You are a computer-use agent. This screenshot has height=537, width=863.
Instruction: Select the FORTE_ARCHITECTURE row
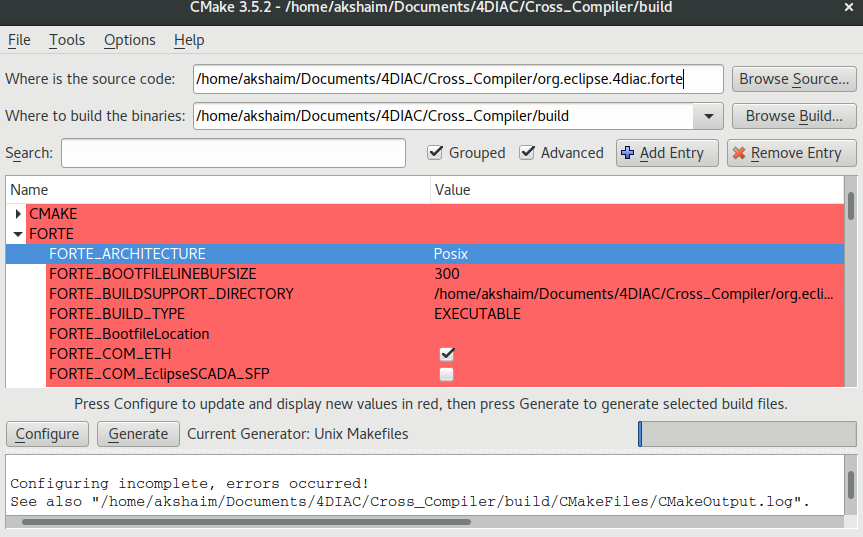[425, 254]
